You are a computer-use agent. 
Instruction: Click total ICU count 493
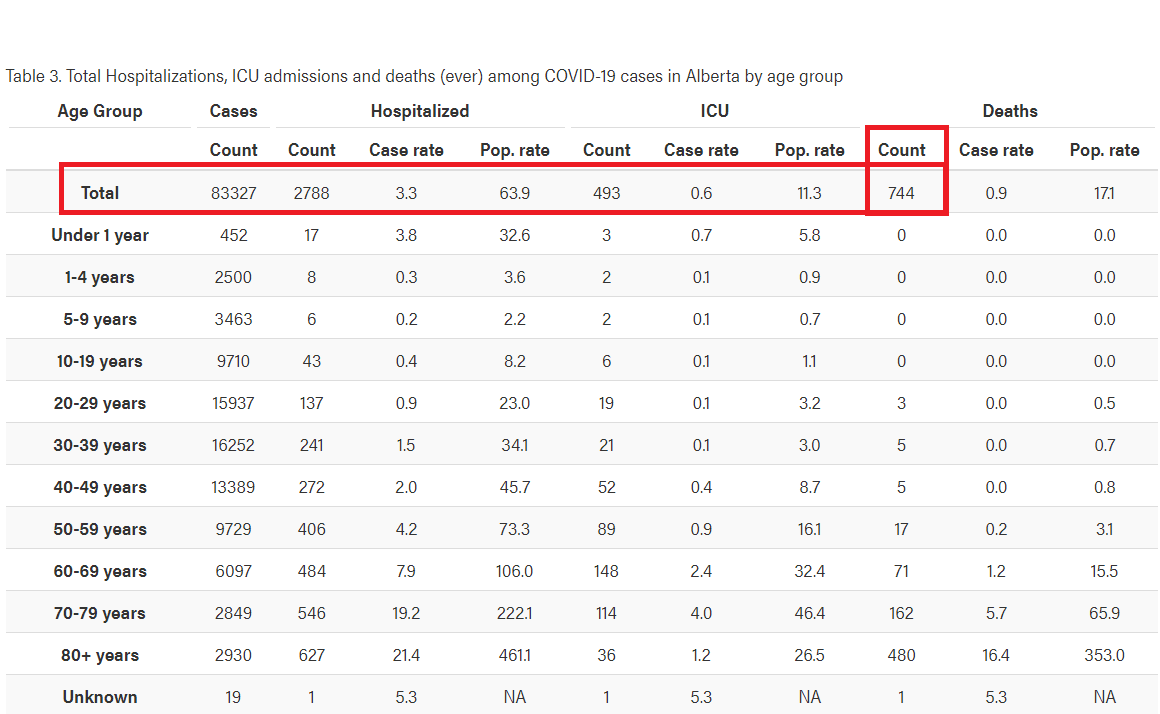[x=607, y=193]
